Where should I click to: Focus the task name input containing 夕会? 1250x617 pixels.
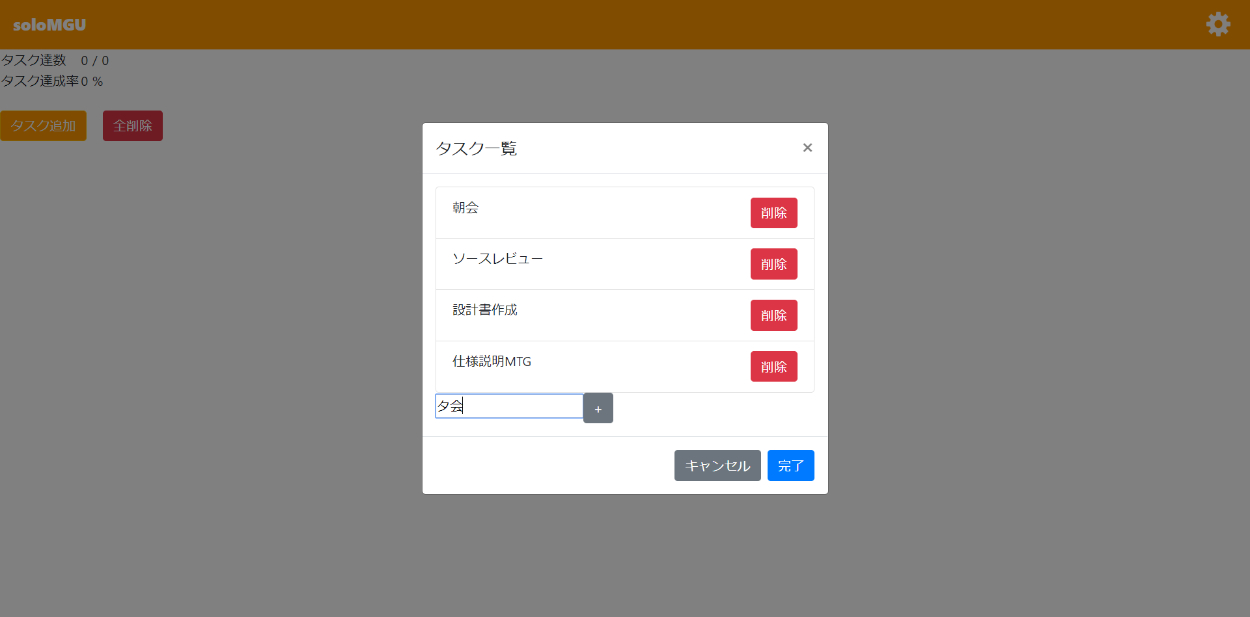point(509,406)
